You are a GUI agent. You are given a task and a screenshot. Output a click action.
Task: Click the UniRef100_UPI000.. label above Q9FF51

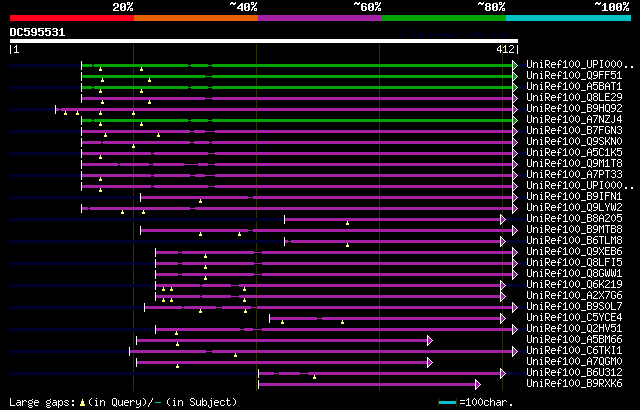[580, 64]
